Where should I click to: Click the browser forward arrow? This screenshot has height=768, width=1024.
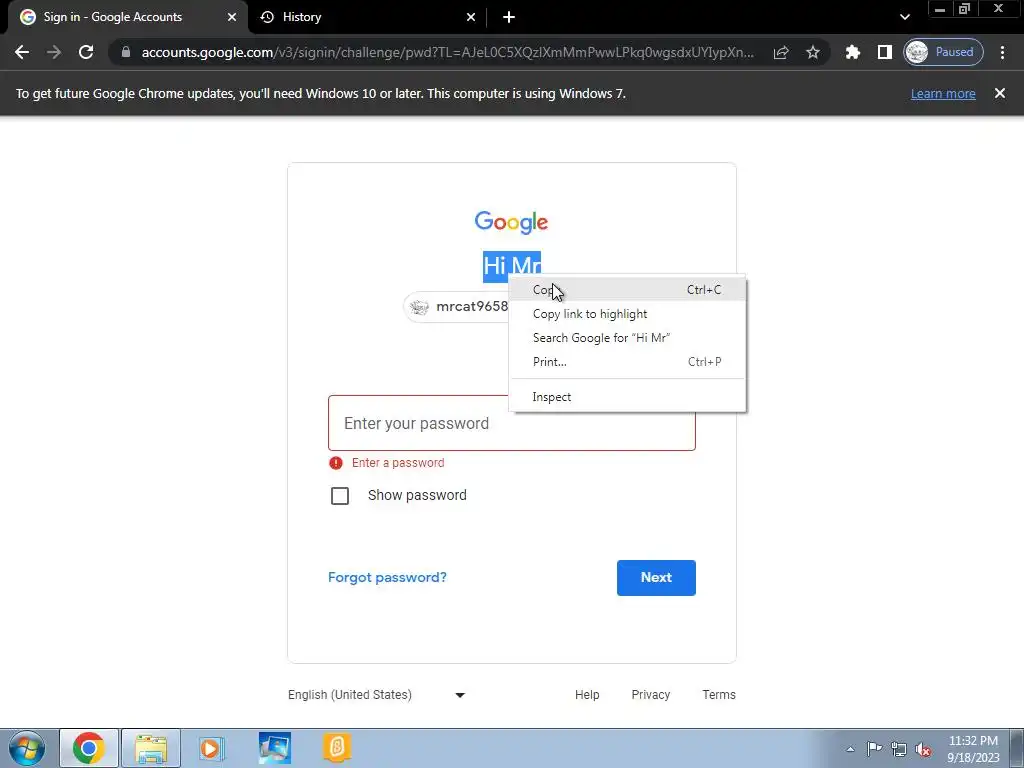coord(54,52)
